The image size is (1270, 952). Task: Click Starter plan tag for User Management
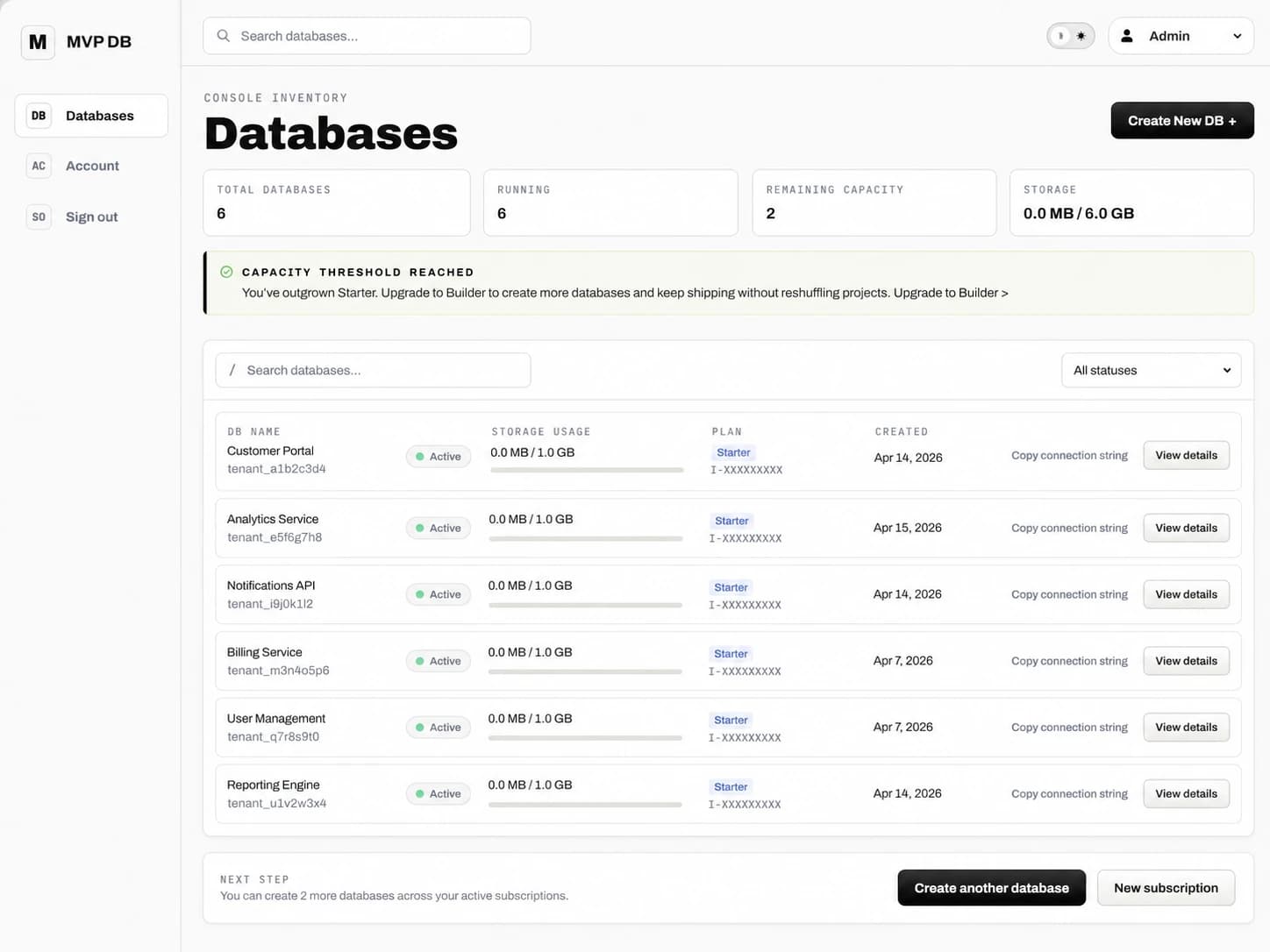[x=731, y=720]
